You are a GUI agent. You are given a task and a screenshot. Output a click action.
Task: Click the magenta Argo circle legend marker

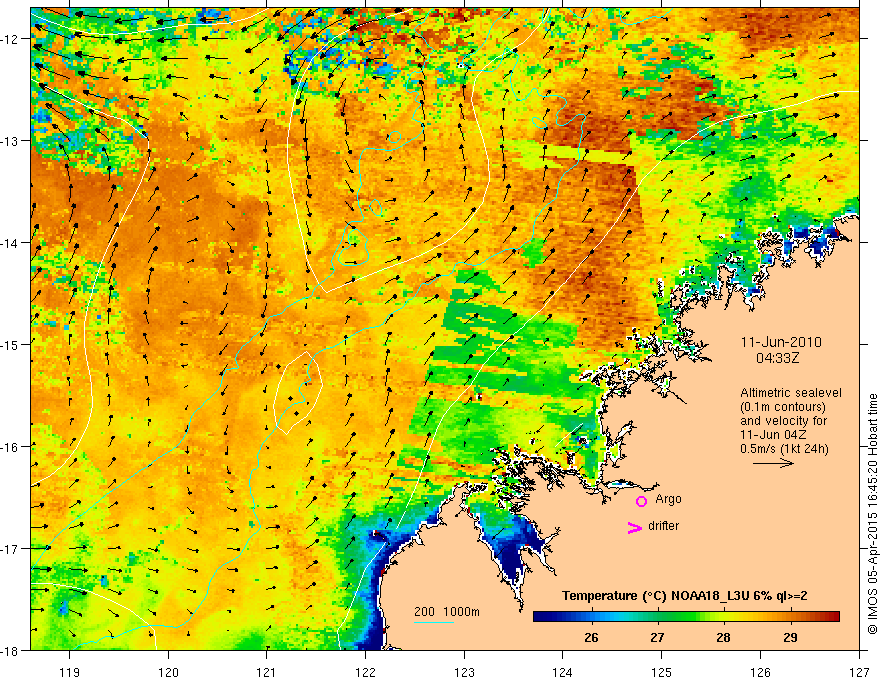[641, 501]
